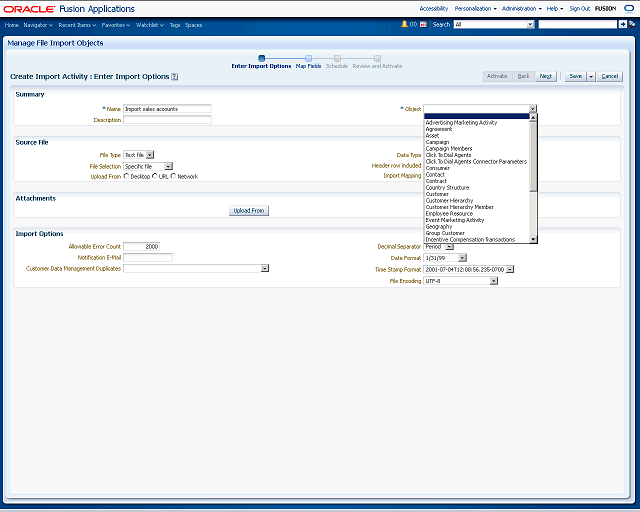Open the Watchlist menu
This screenshot has width=640, height=512.
149,25
